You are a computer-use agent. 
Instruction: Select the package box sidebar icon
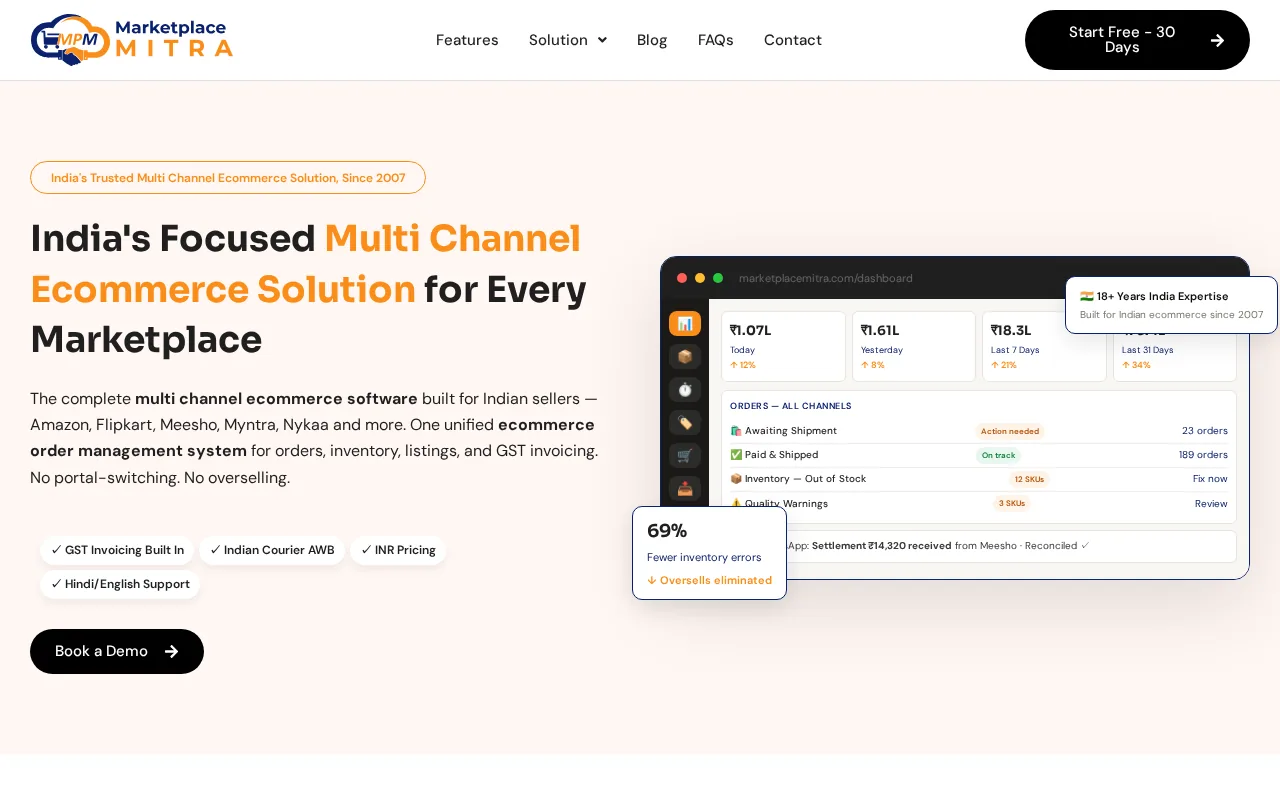click(685, 356)
